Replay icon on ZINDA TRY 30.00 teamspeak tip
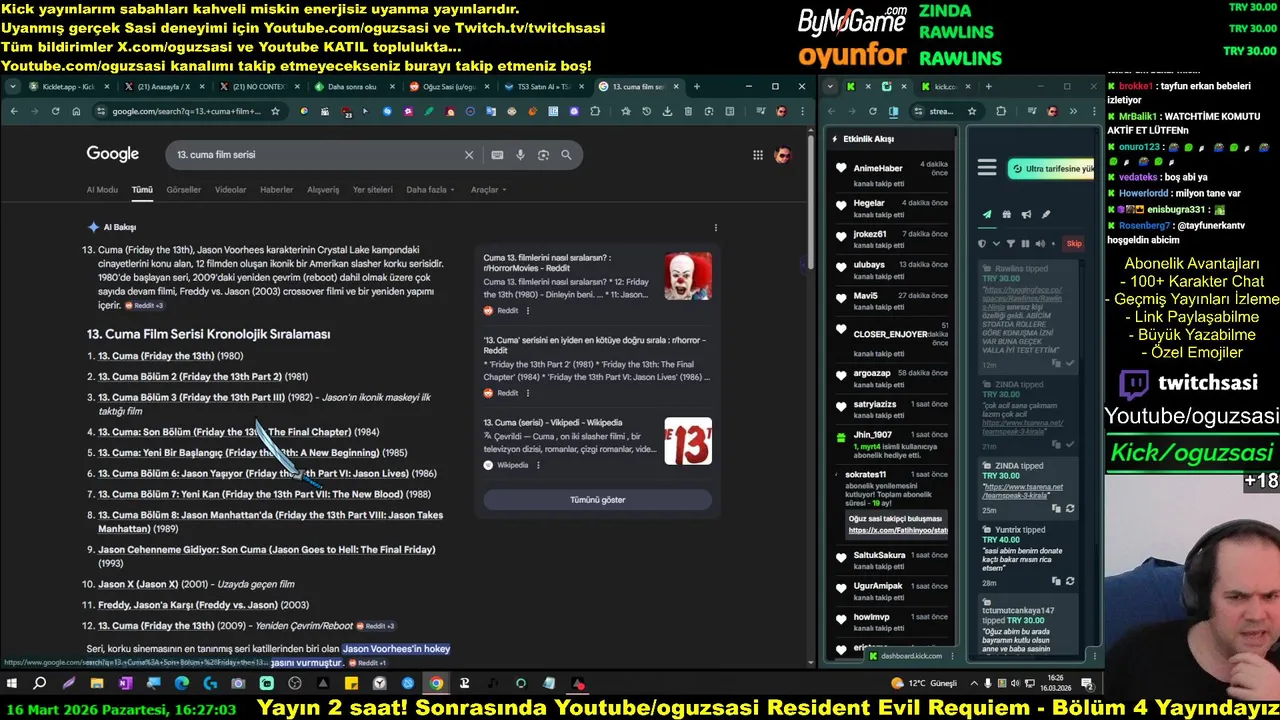1280x720 pixels. tap(1070, 509)
